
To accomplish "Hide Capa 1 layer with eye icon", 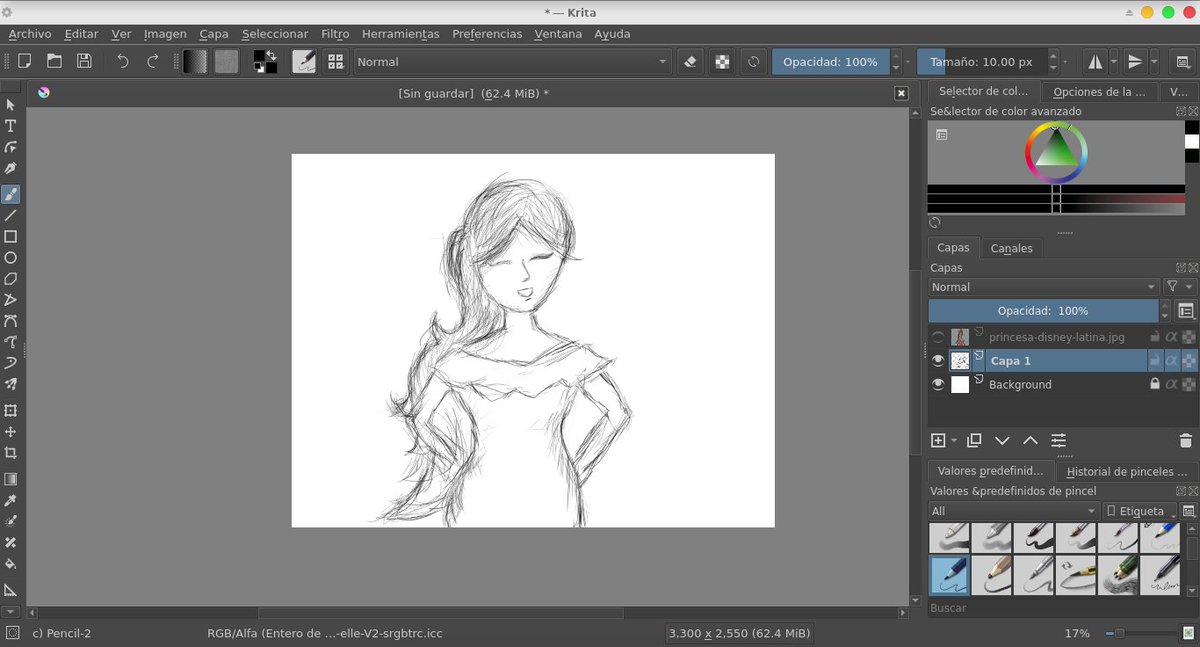I will (x=938, y=361).
